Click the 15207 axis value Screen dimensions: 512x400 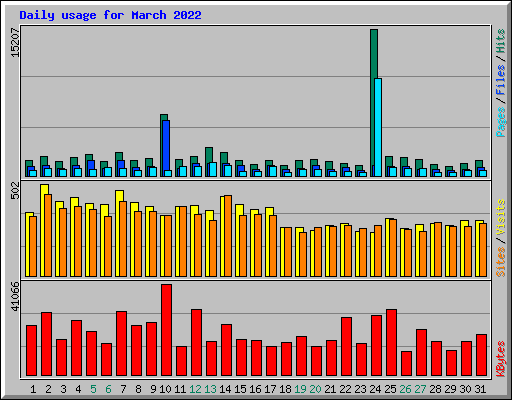(x=15, y=42)
